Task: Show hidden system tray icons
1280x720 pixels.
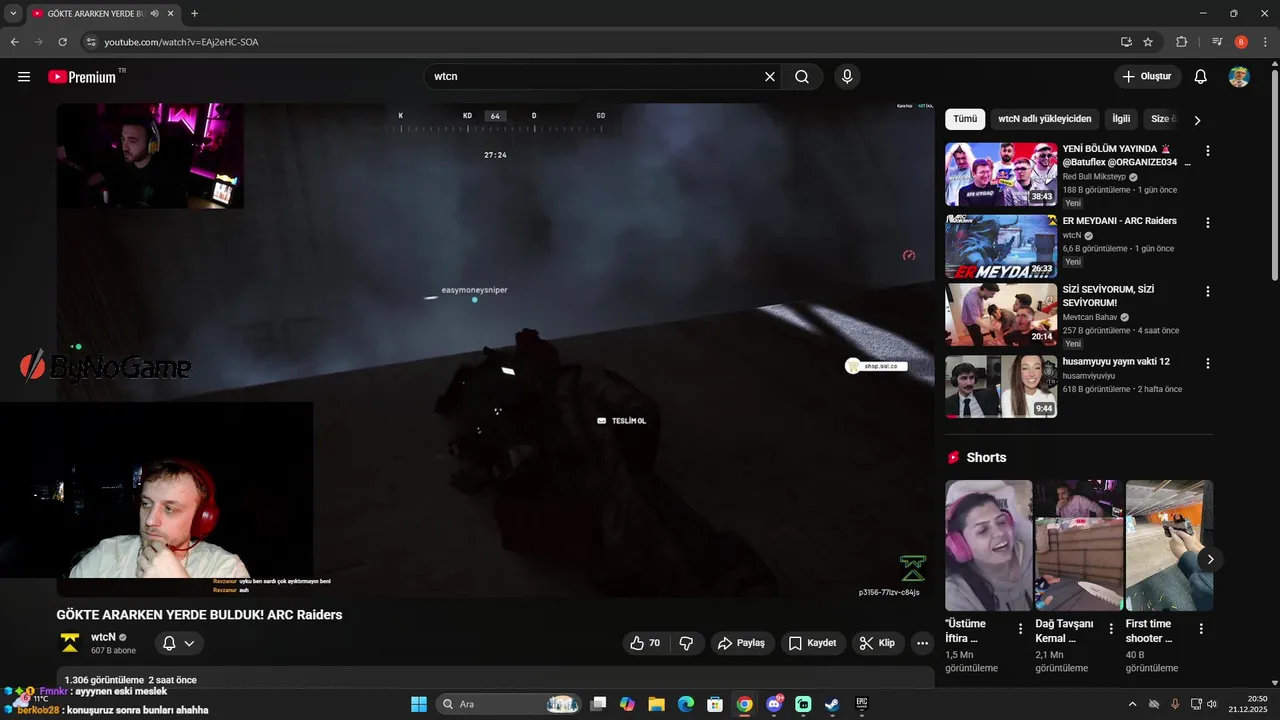Action: [x=1132, y=704]
